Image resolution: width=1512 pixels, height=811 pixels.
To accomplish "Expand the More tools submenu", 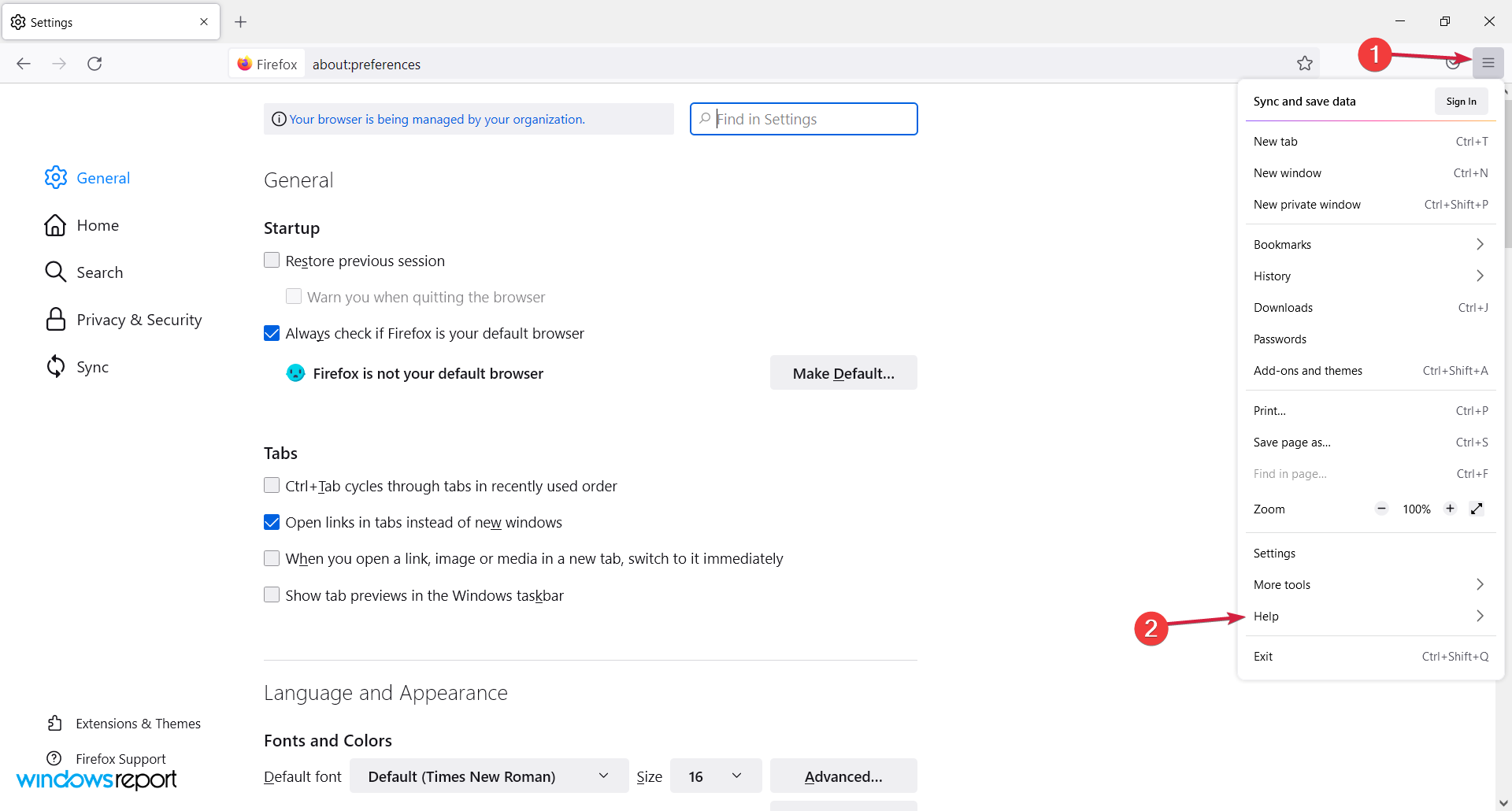I will (1370, 585).
